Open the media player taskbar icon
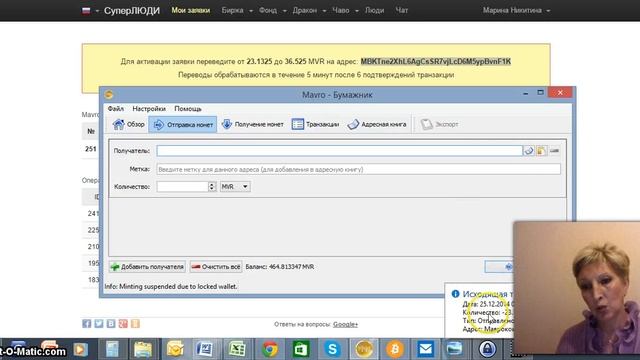The height and width of the screenshot is (360, 640). click(x=81, y=349)
